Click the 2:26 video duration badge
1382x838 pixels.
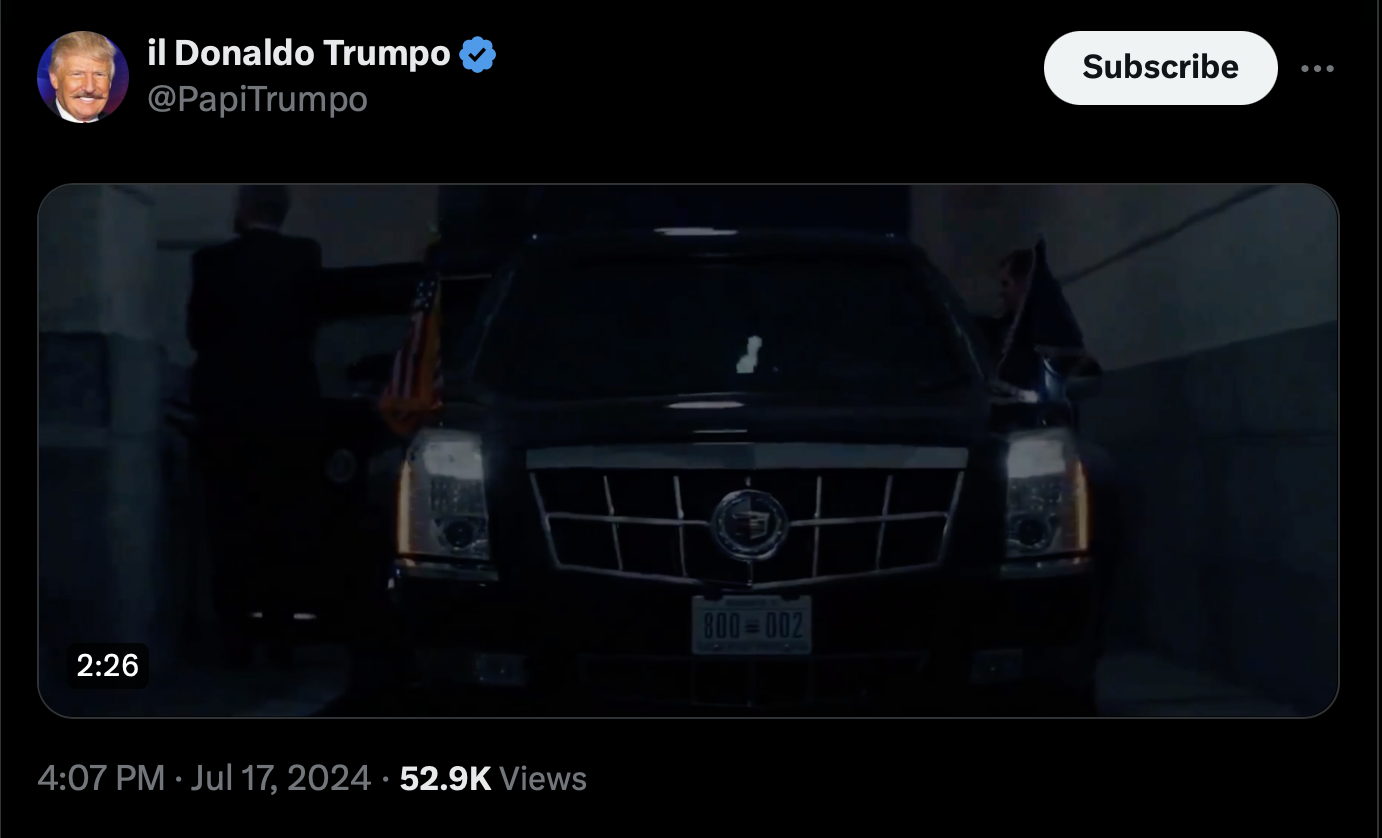[107, 665]
